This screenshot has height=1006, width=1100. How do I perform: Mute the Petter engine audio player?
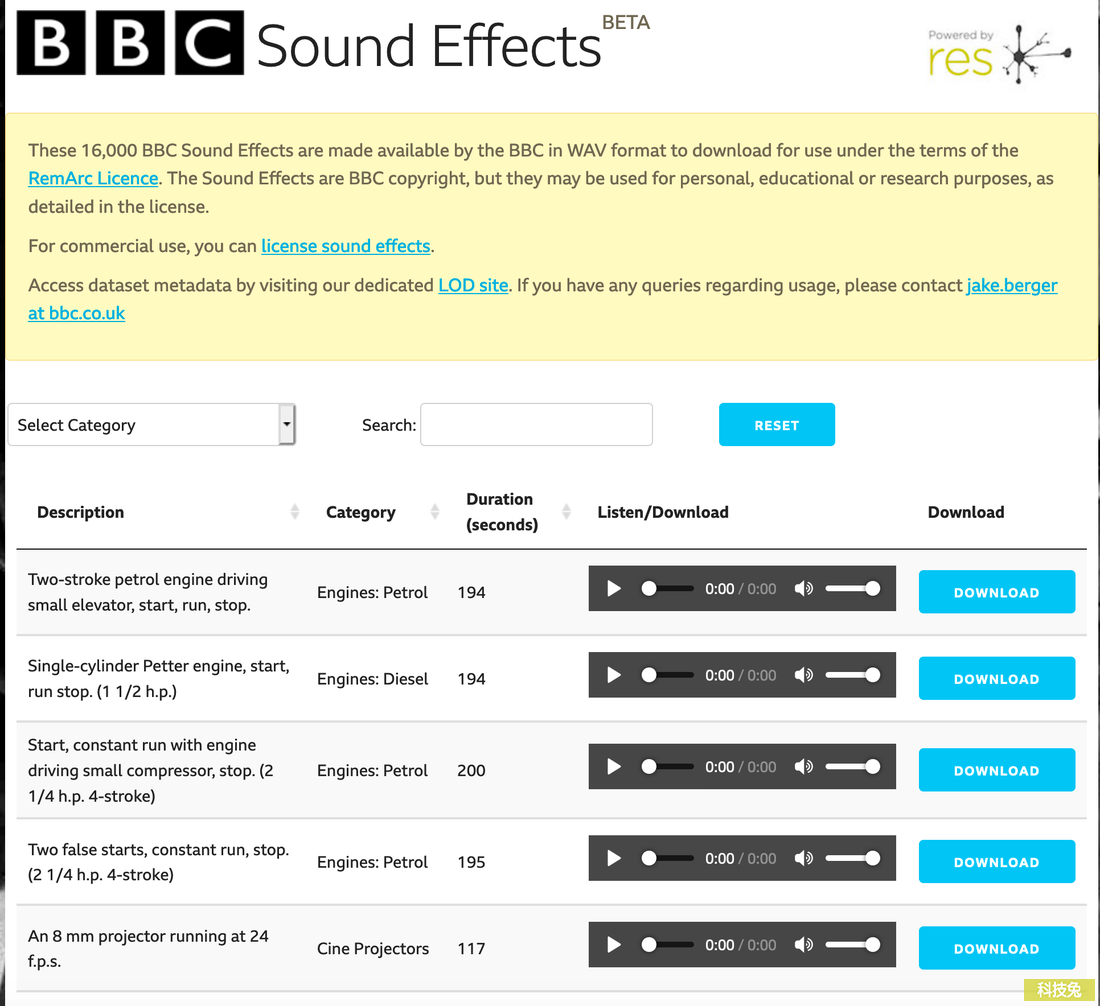point(804,675)
